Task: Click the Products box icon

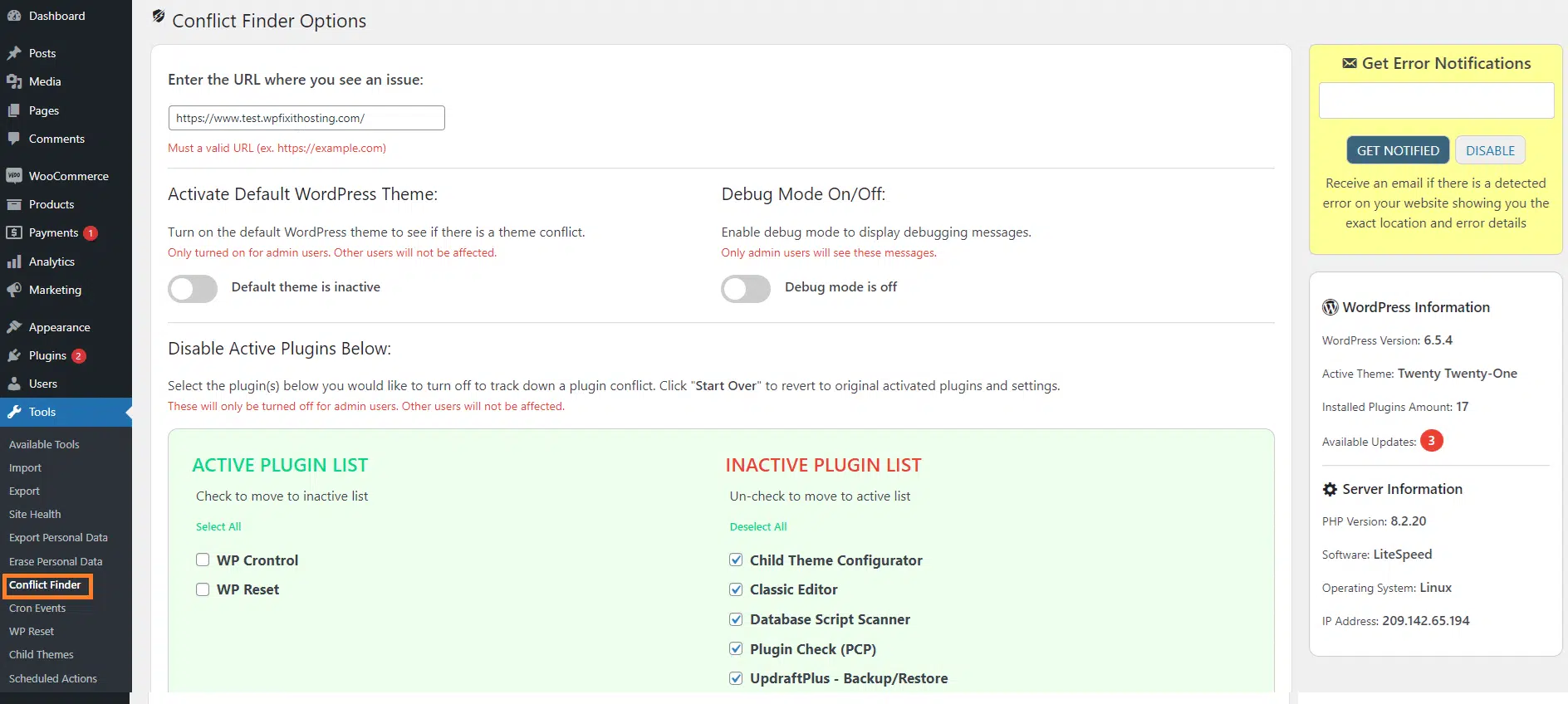Action: (x=14, y=204)
